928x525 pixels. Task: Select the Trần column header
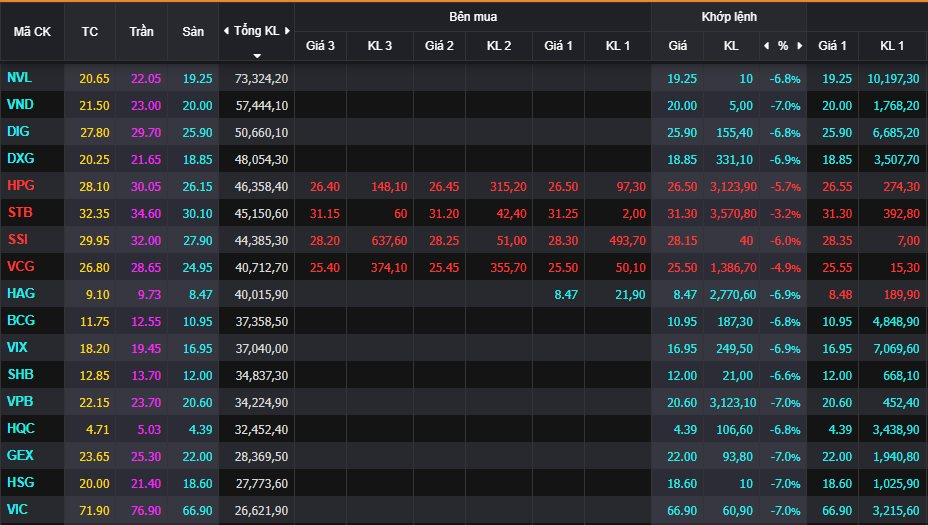tap(141, 31)
